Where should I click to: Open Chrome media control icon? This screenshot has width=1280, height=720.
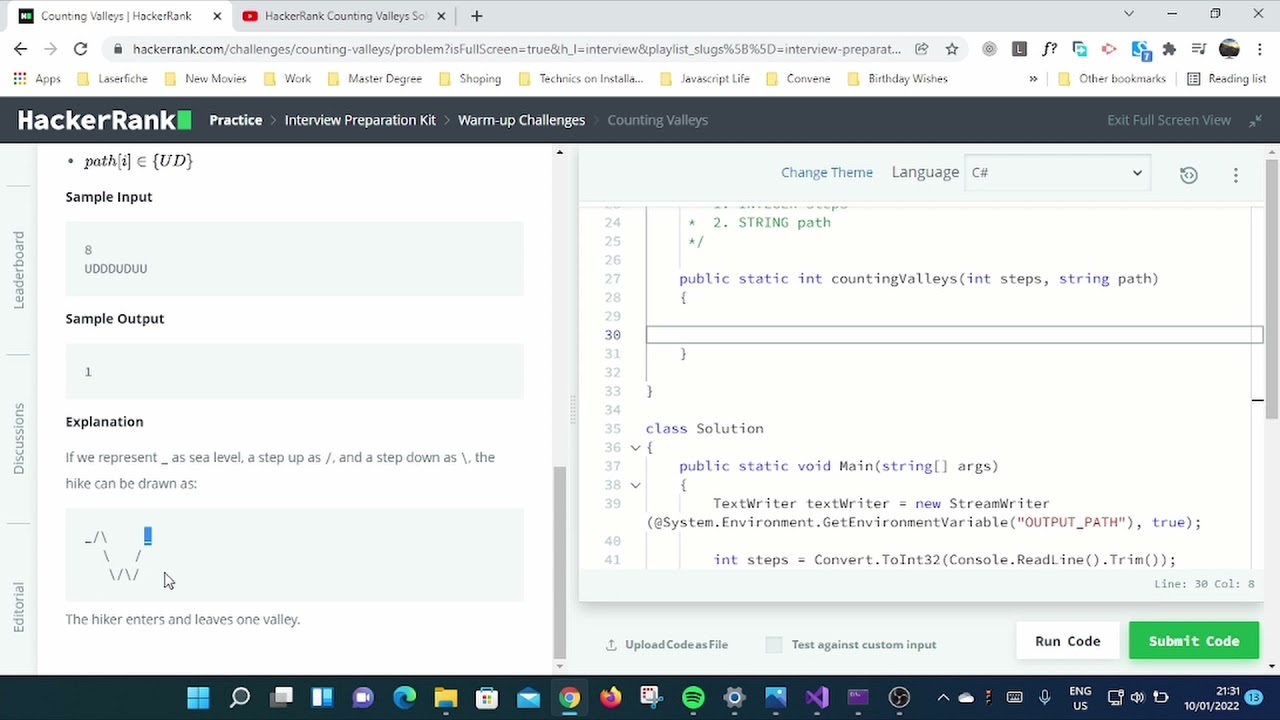1199,49
